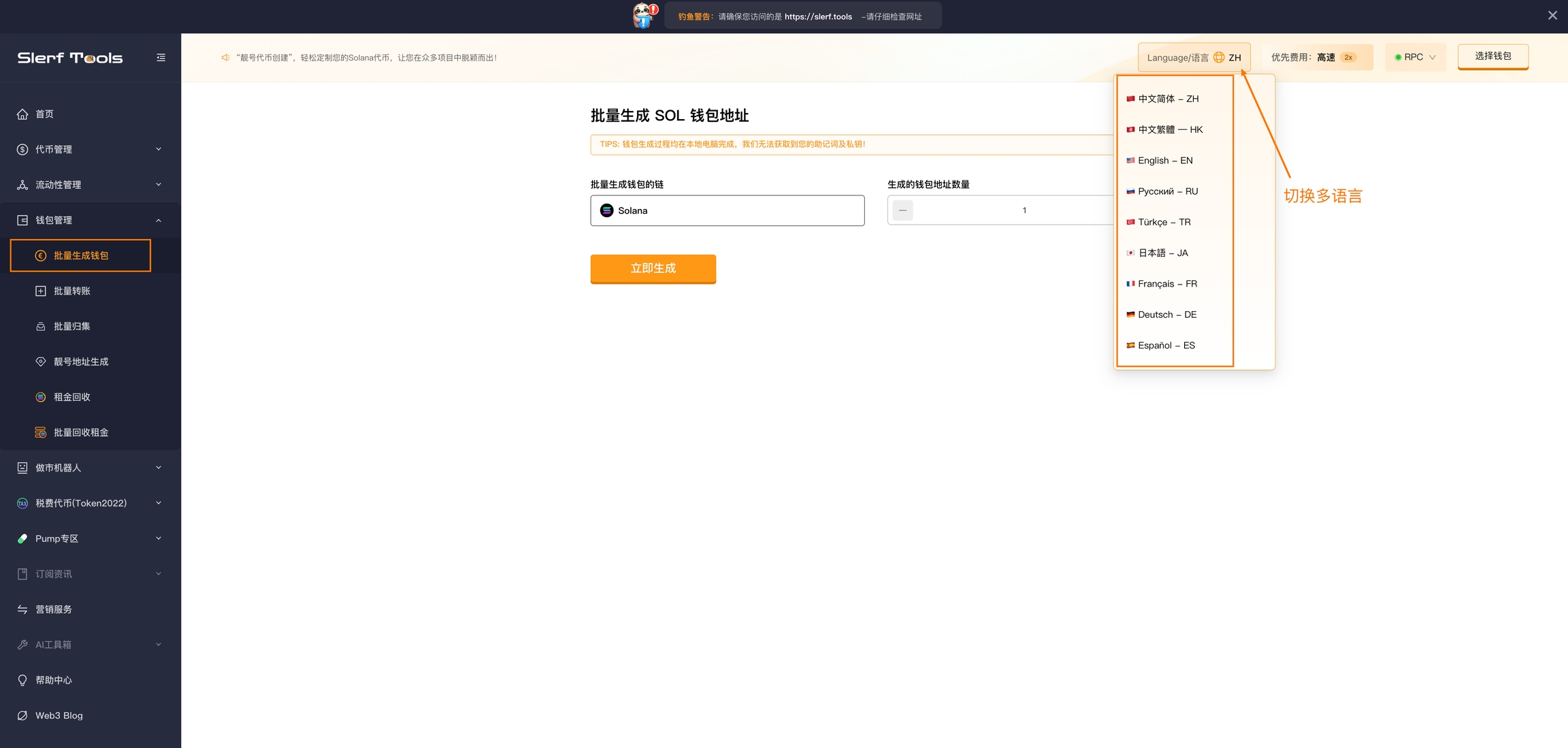Click the 租金回收 rent recovery icon
1568x748 pixels.
point(41,397)
